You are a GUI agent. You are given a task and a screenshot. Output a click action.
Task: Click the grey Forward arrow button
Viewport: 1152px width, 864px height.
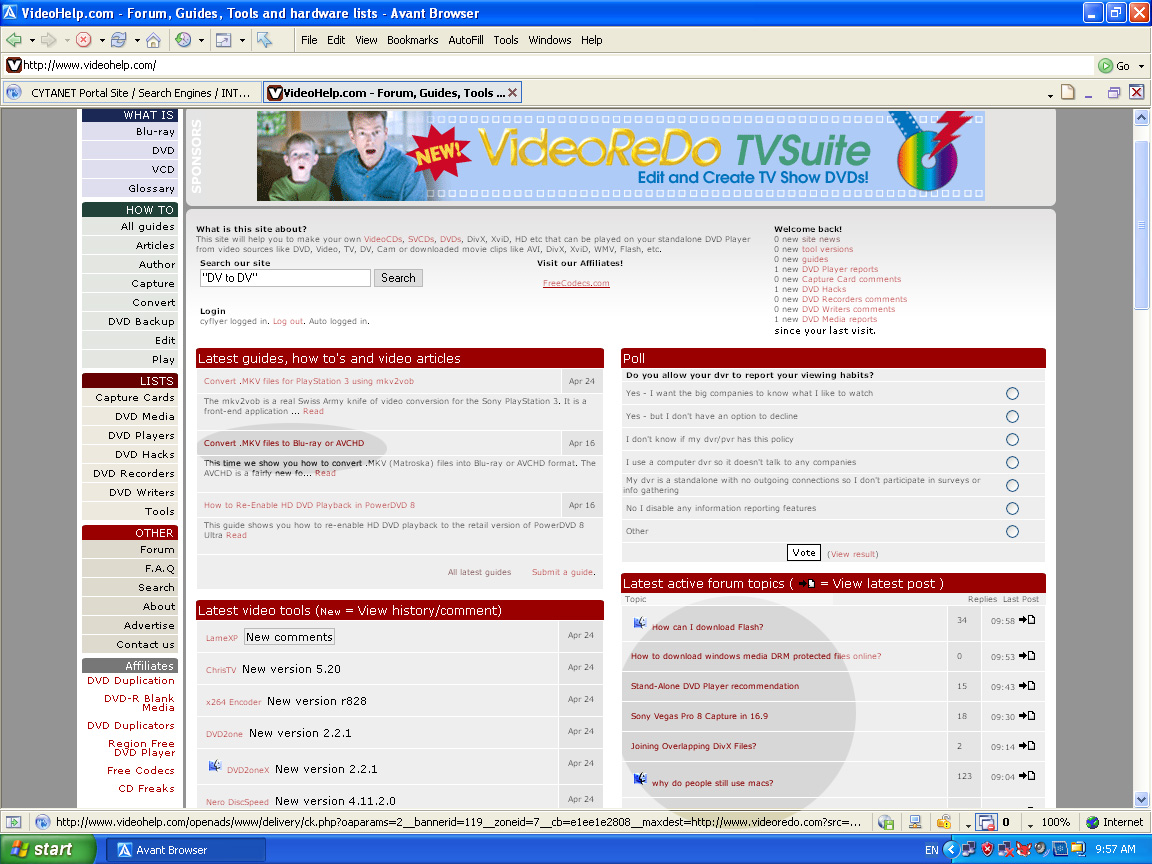click(48, 40)
